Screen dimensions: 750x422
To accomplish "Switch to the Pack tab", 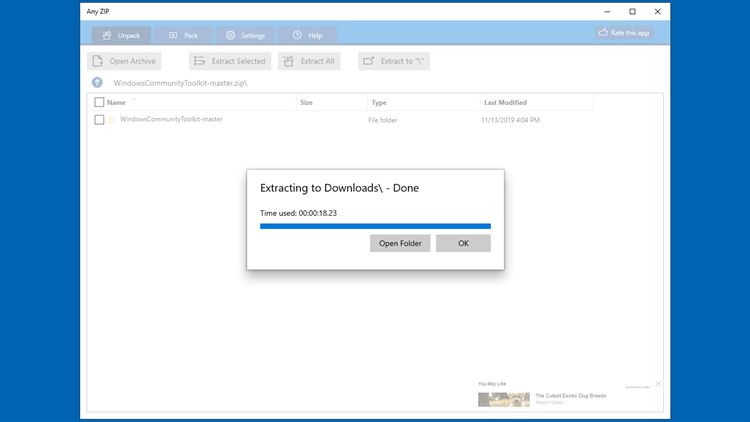I will pyautogui.click(x=183, y=35).
